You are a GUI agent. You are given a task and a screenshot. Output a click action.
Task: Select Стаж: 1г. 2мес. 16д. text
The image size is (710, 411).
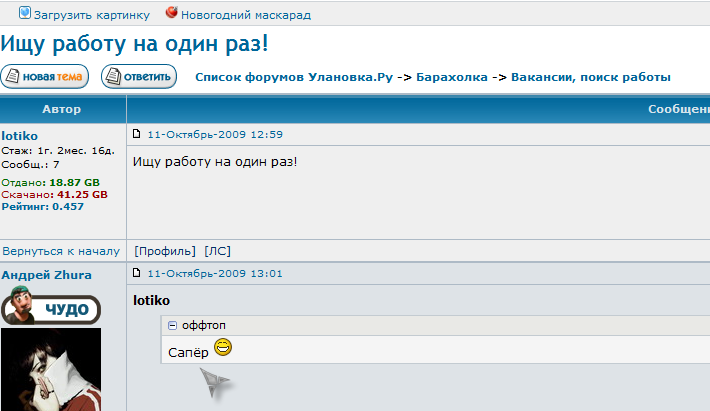pos(58,151)
